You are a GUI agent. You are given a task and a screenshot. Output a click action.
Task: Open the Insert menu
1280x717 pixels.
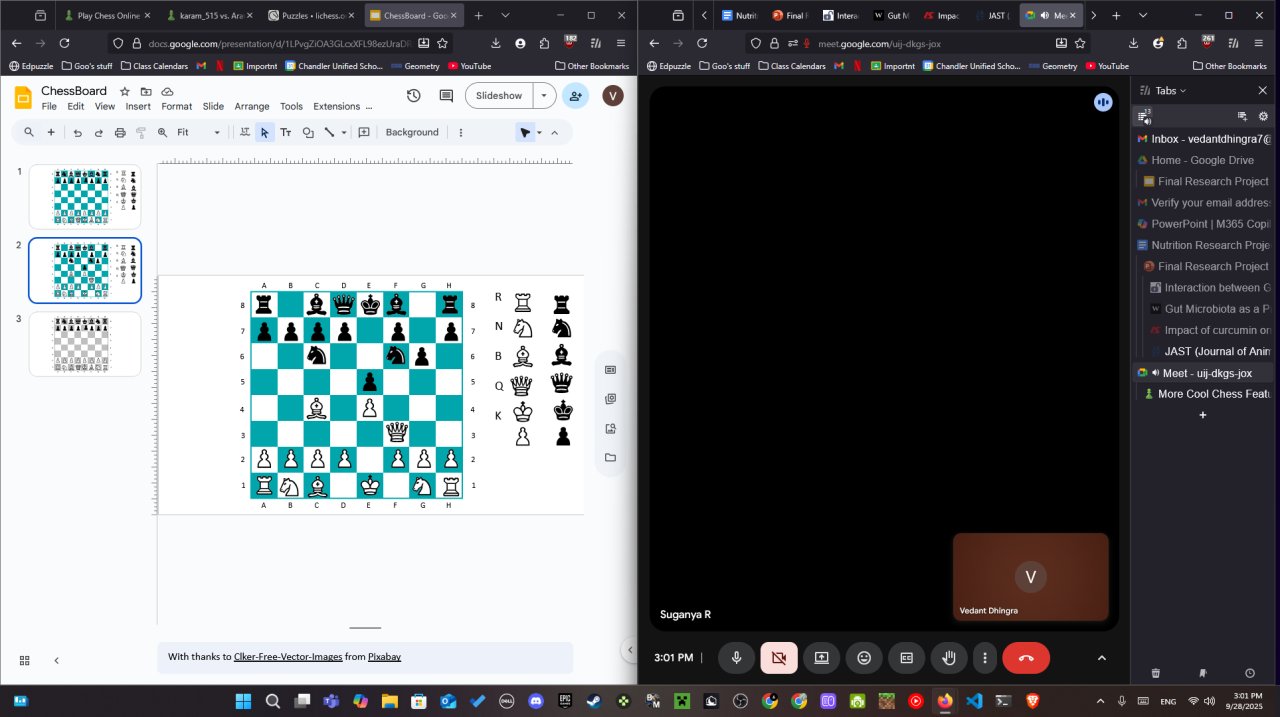click(x=138, y=106)
